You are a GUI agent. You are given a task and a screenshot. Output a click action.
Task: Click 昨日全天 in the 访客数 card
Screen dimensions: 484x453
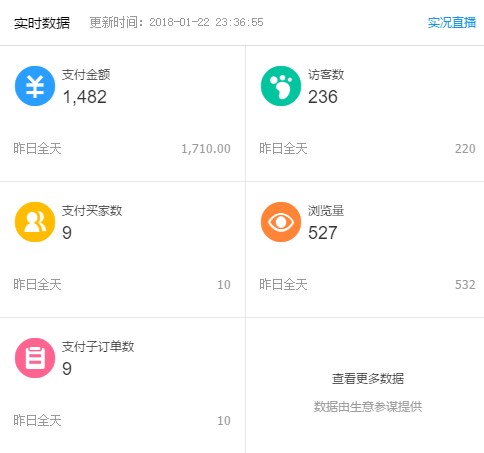(x=283, y=149)
